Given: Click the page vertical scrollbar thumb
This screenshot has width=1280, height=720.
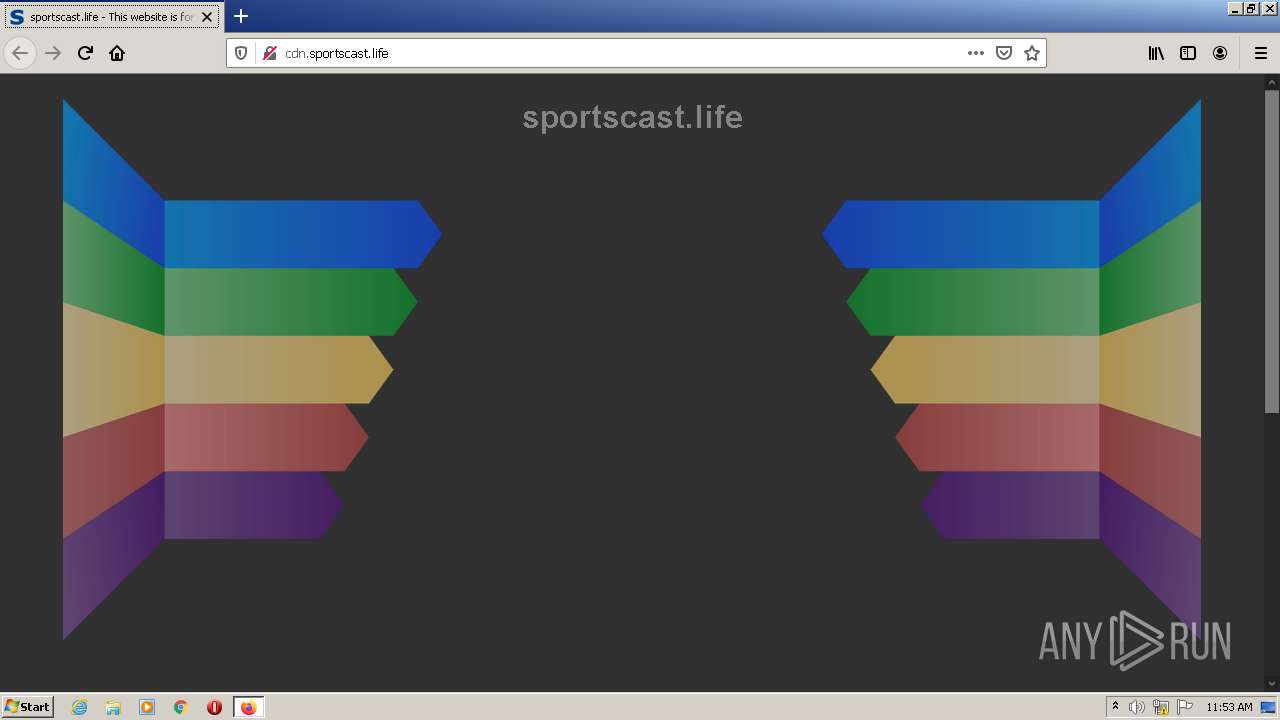Looking at the screenshot, I should pyautogui.click(x=1272, y=251).
